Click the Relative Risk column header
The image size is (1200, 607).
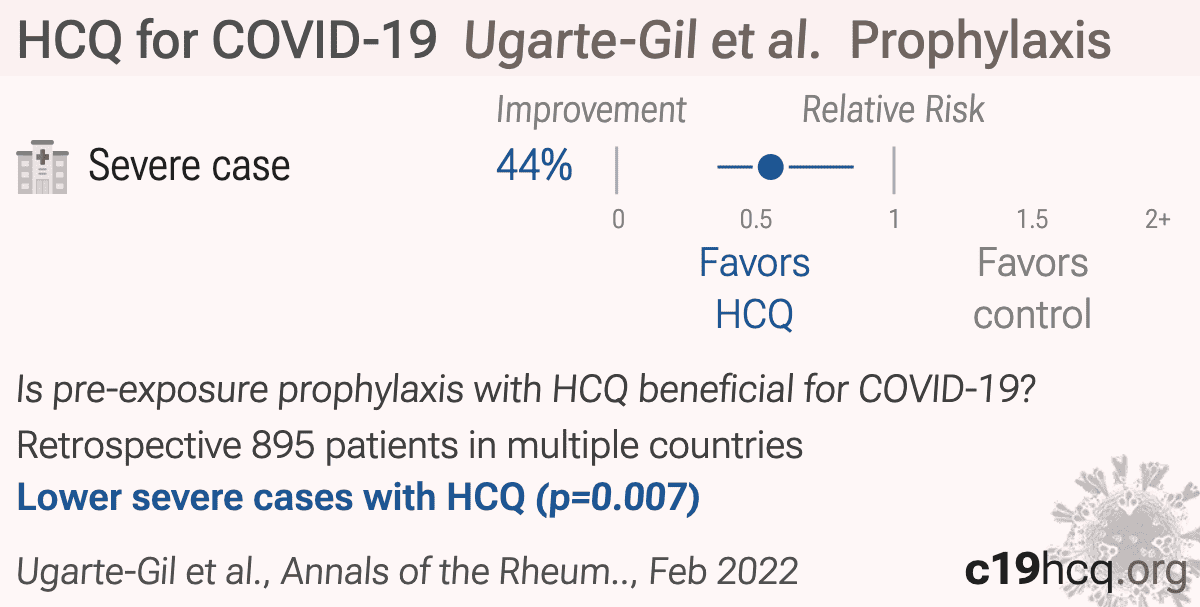894,110
